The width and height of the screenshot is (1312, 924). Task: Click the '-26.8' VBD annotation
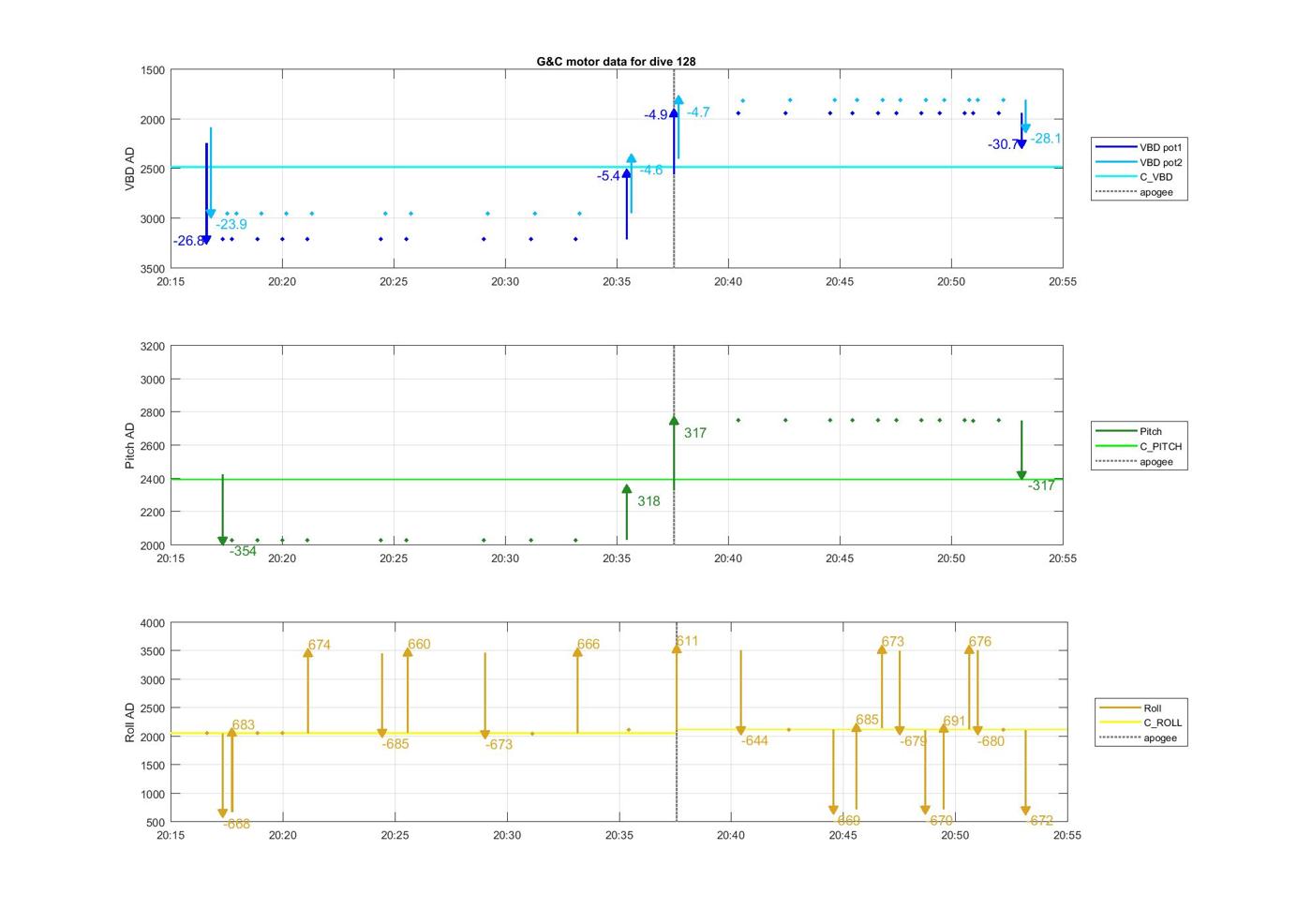(188, 241)
